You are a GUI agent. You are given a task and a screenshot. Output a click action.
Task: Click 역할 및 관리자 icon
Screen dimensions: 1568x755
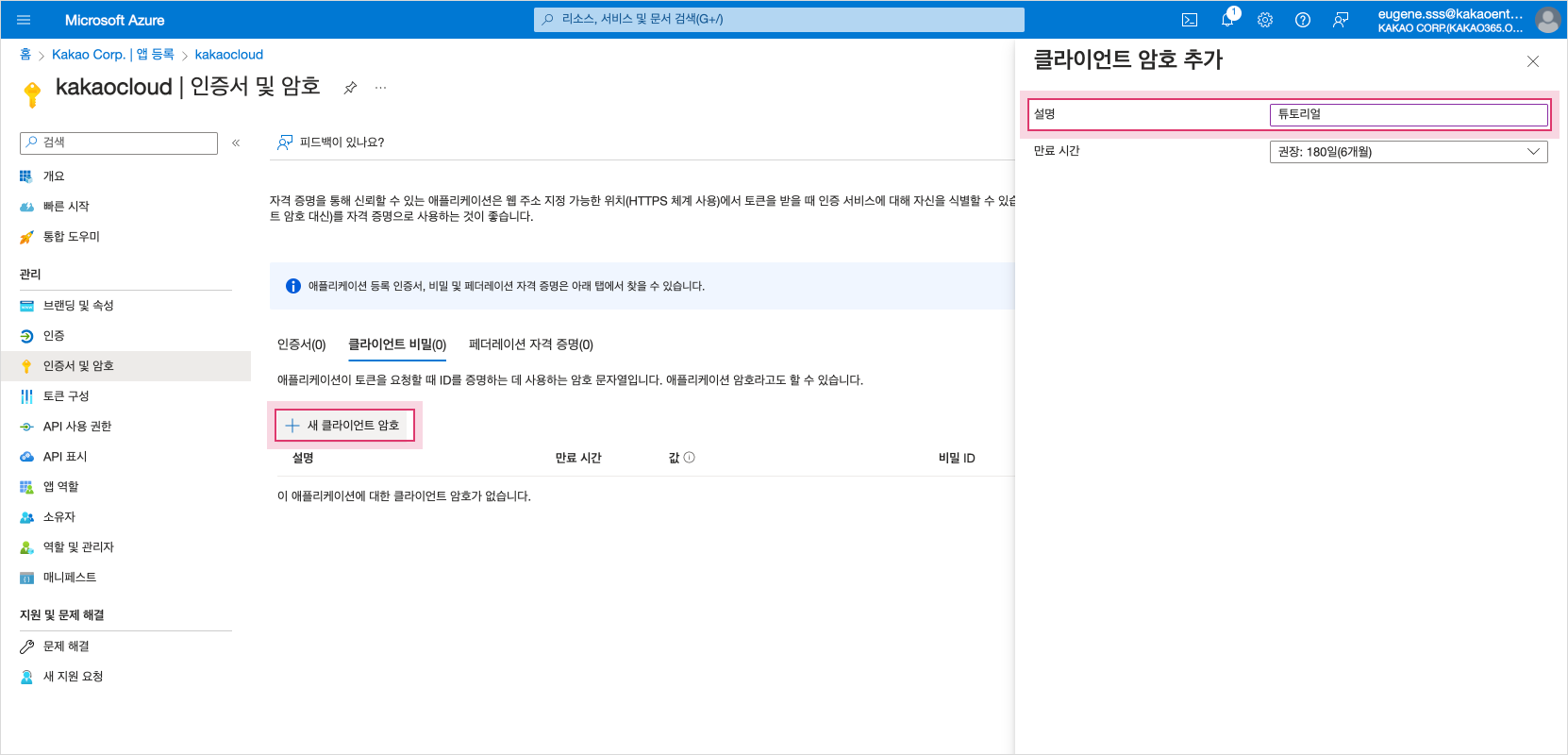click(x=26, y=547)
